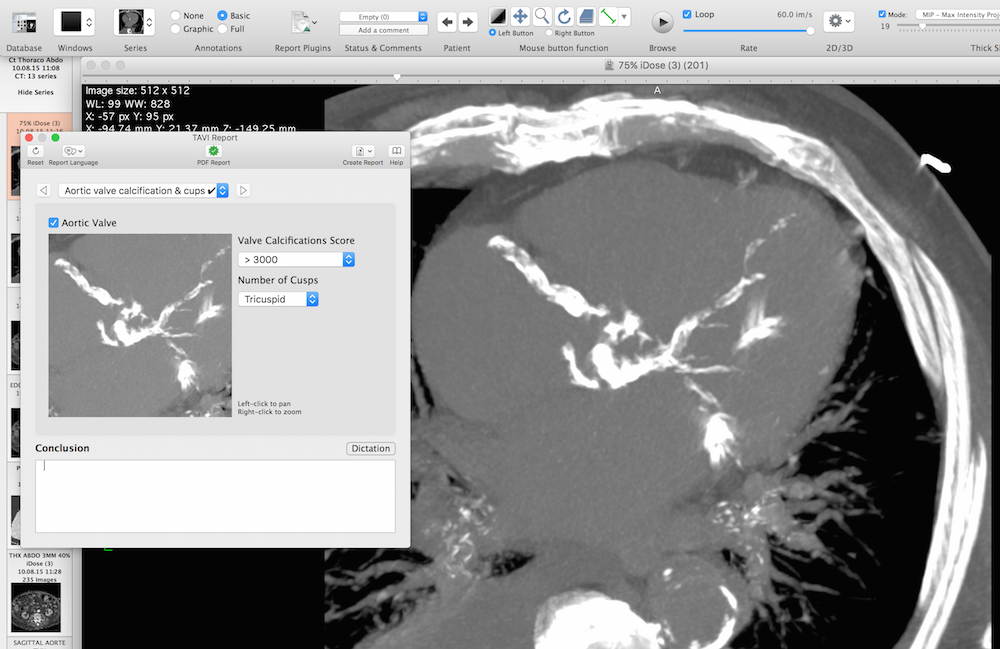Open Aortic valve calcification section dropdown
This screenshot has width=1000, height=649.
coord(143,191)
